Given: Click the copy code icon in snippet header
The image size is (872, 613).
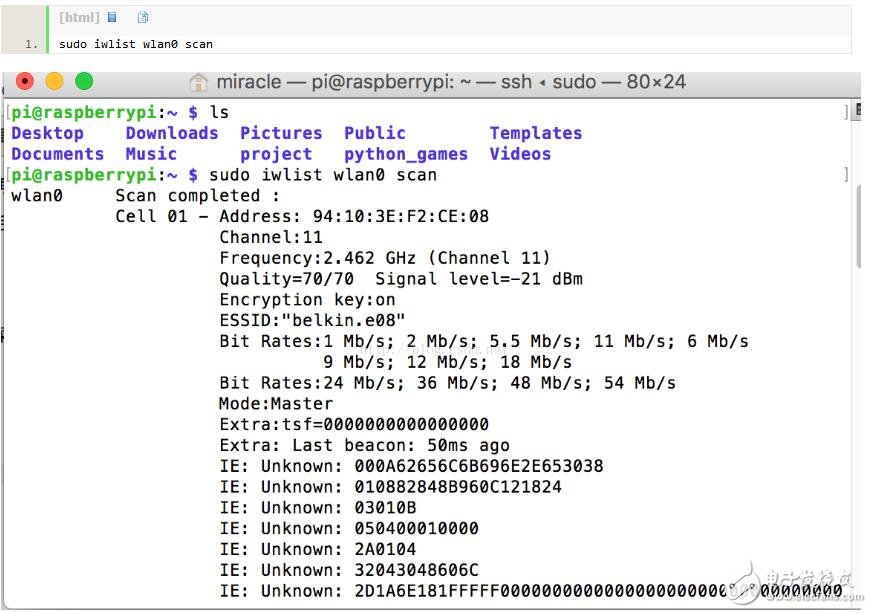Looking at the screenshot, I should (143, 17).
